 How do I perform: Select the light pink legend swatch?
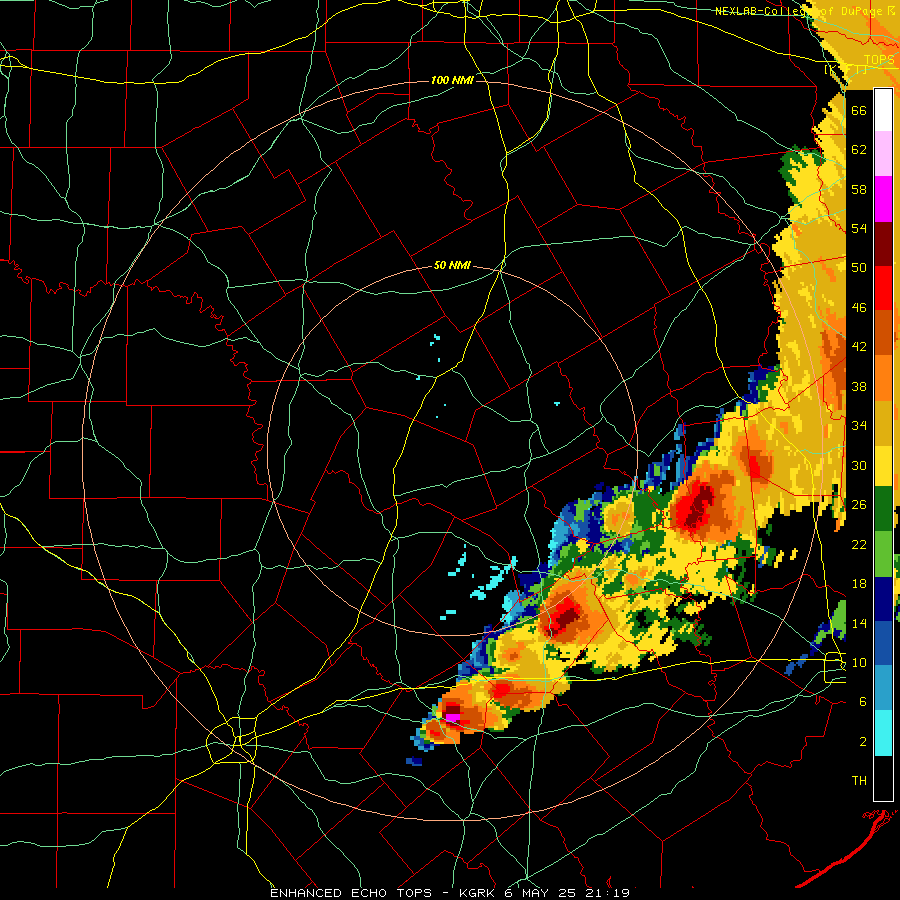(x=883, y=153)
